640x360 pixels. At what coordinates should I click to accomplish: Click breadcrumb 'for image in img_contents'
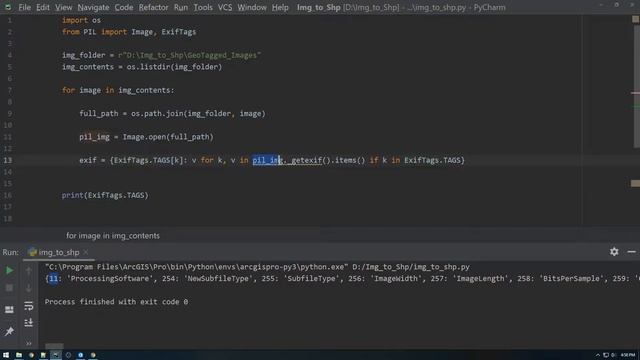point(113,236)
